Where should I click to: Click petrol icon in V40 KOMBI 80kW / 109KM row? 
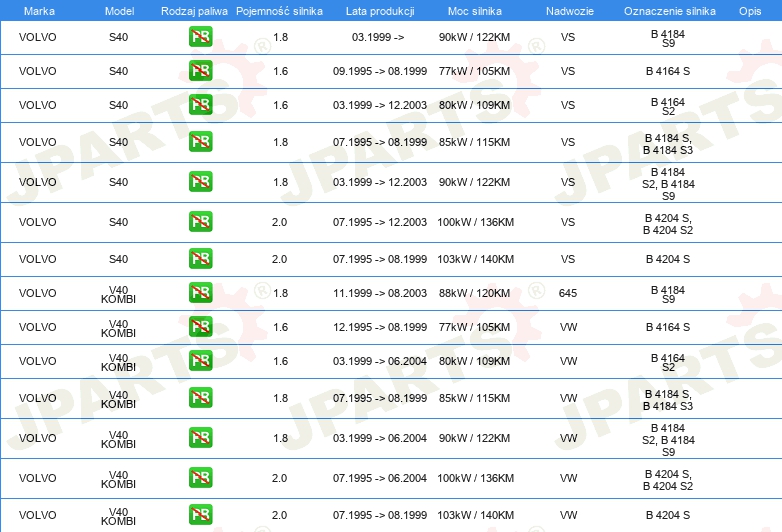click(x=200, y=360)
